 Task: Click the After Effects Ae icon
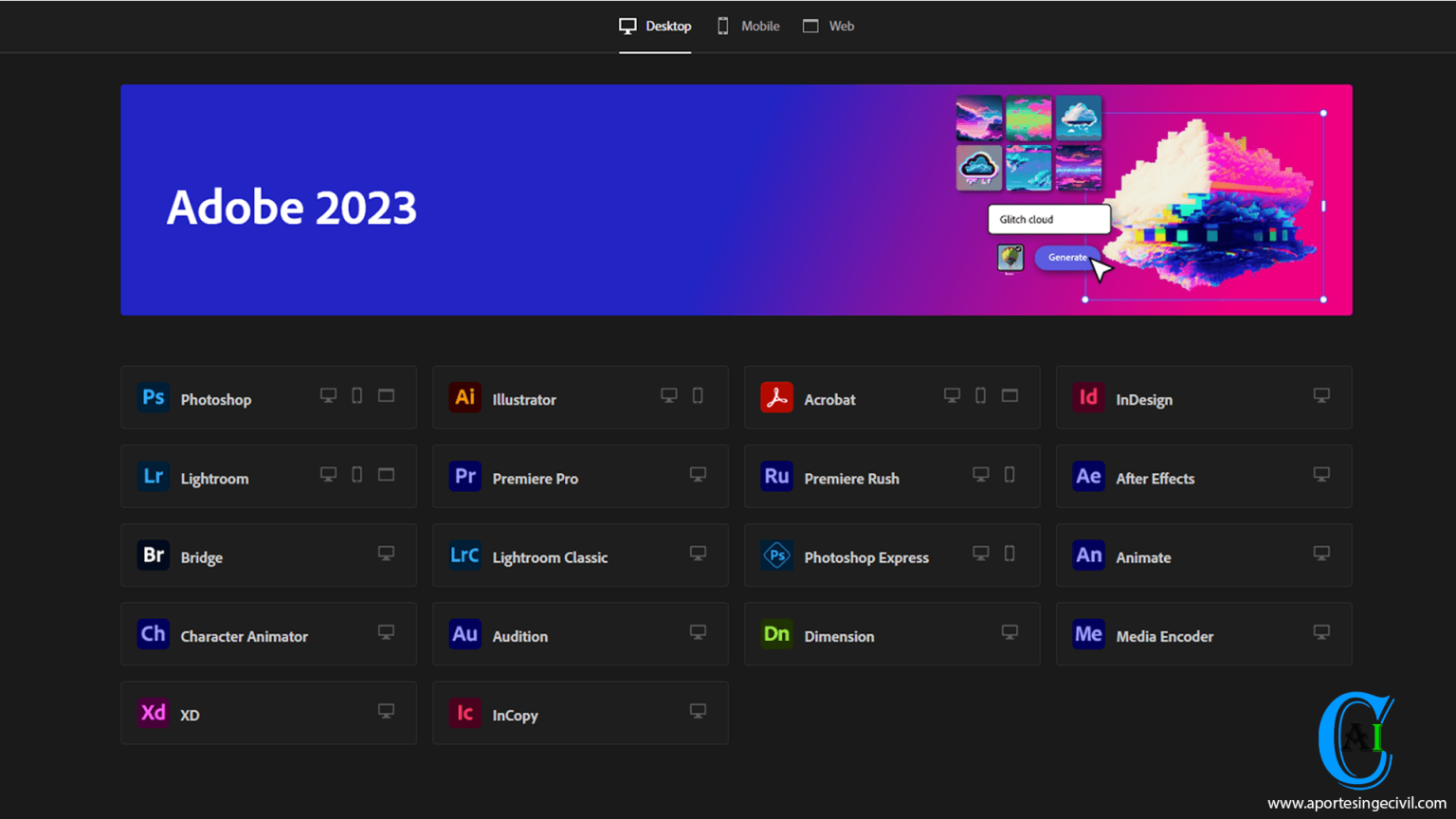coord(1088,477)
